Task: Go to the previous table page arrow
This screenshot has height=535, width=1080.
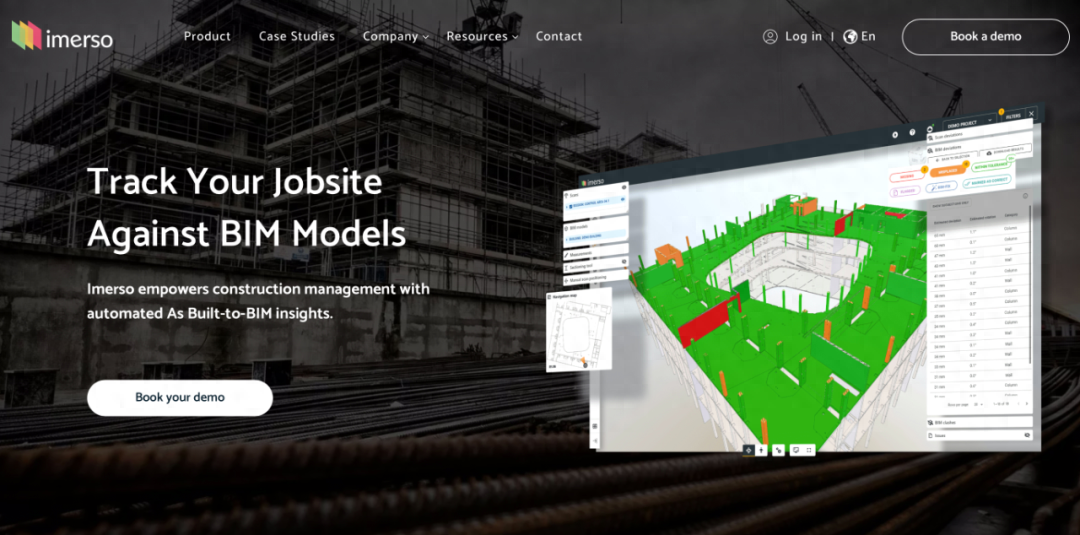Action: tap(1019, 403)
